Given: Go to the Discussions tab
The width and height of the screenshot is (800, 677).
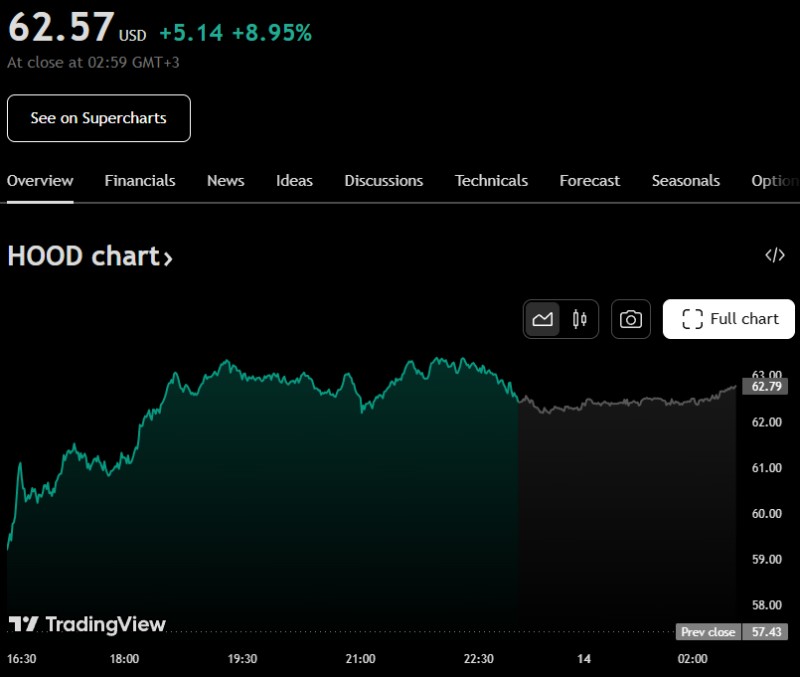Looking at the screenshot, I should (x=383, y=181).
